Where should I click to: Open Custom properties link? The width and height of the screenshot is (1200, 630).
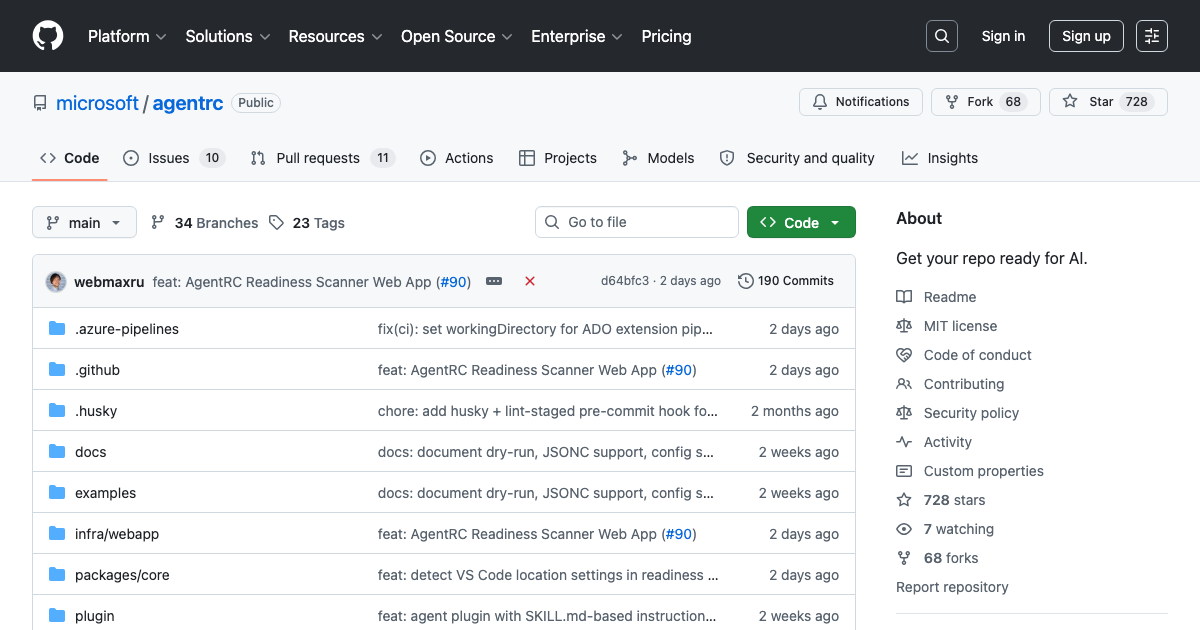[x=970, y=471]
